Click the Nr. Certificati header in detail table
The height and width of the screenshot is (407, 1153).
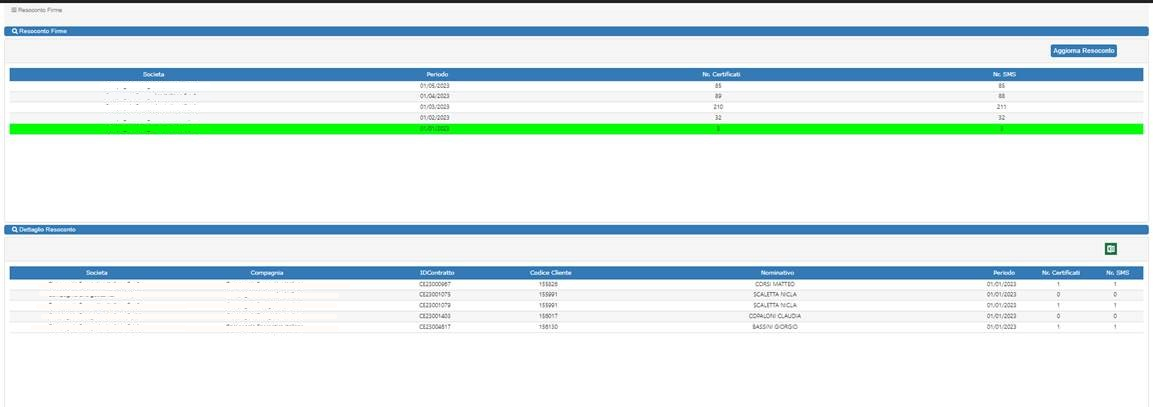point(1060,273)
